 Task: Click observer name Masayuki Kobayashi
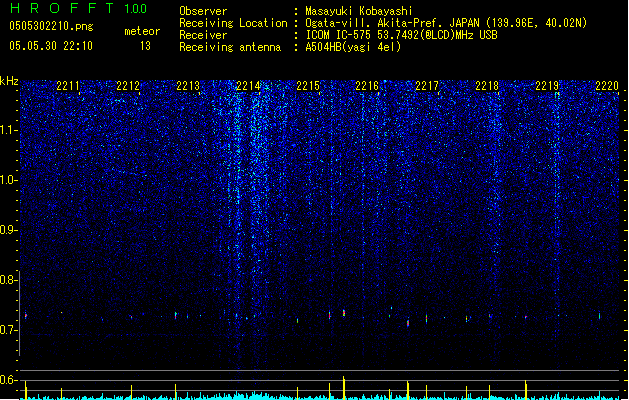pos(359,11)
